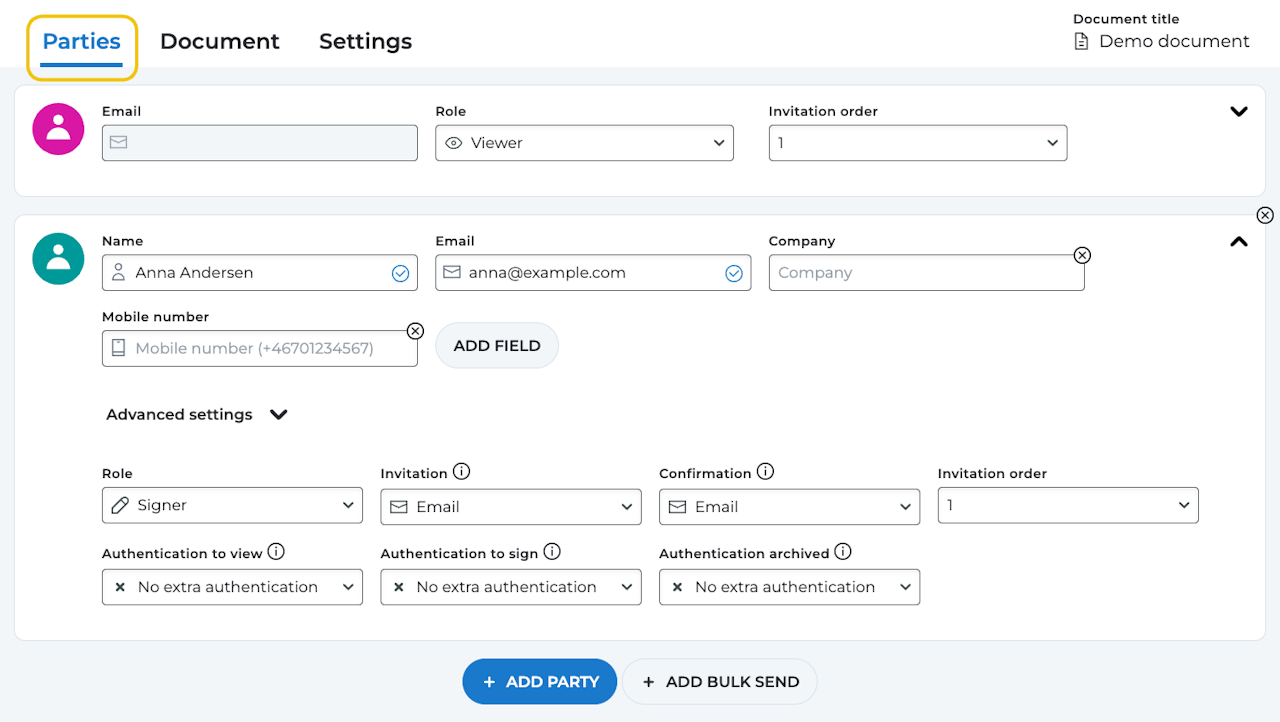Click Authentication to sign info icon
Screen dimensions: 1280x722
[552, 552]
